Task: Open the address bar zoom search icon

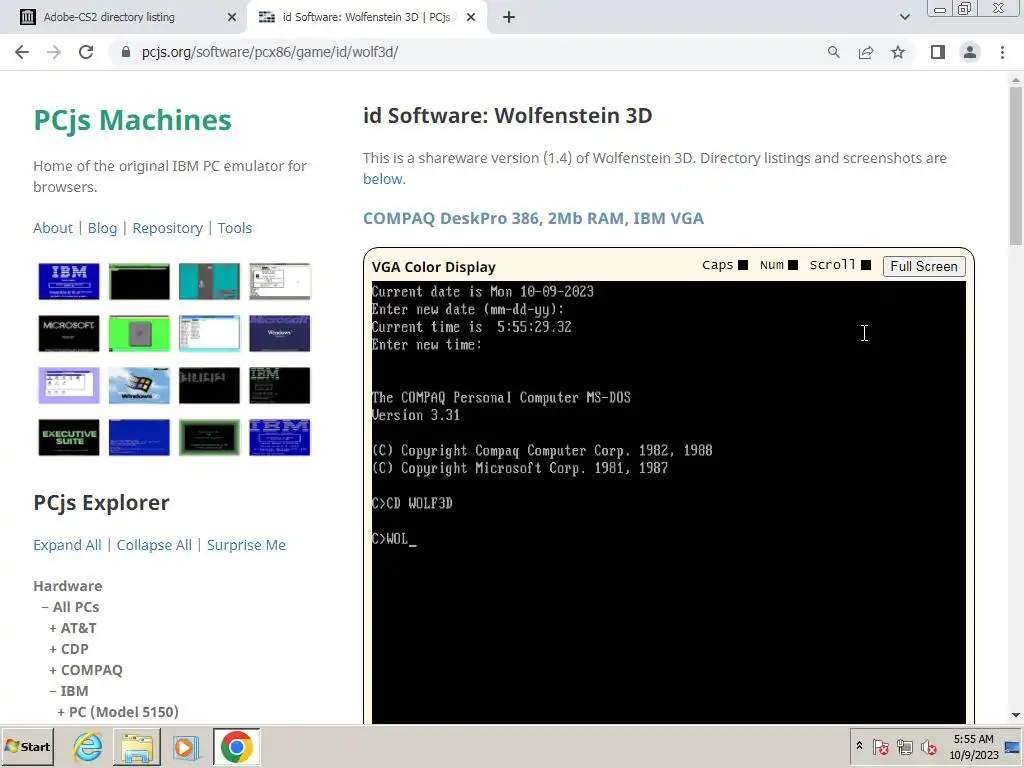Action: (833, 52)
